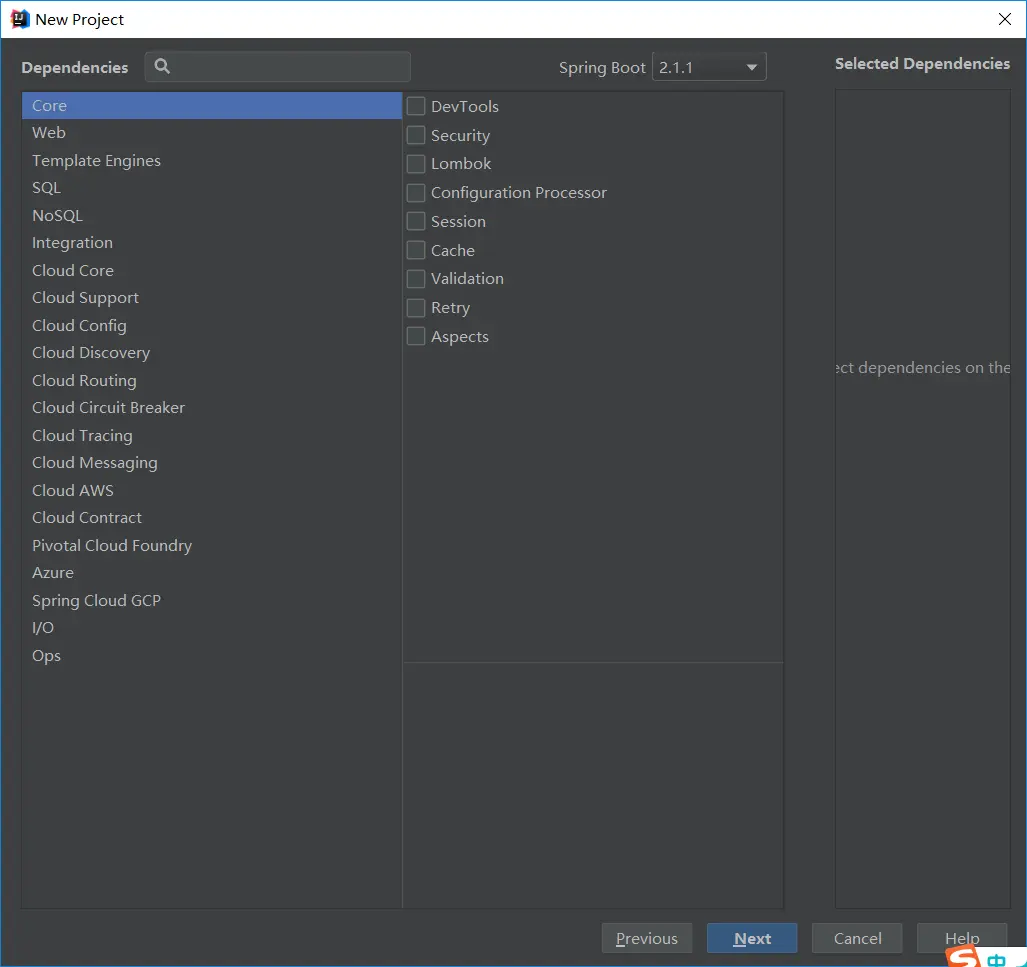Select the I/O category
The image size is (1027, 967).
pyautogui.click(x=212, y=628)
